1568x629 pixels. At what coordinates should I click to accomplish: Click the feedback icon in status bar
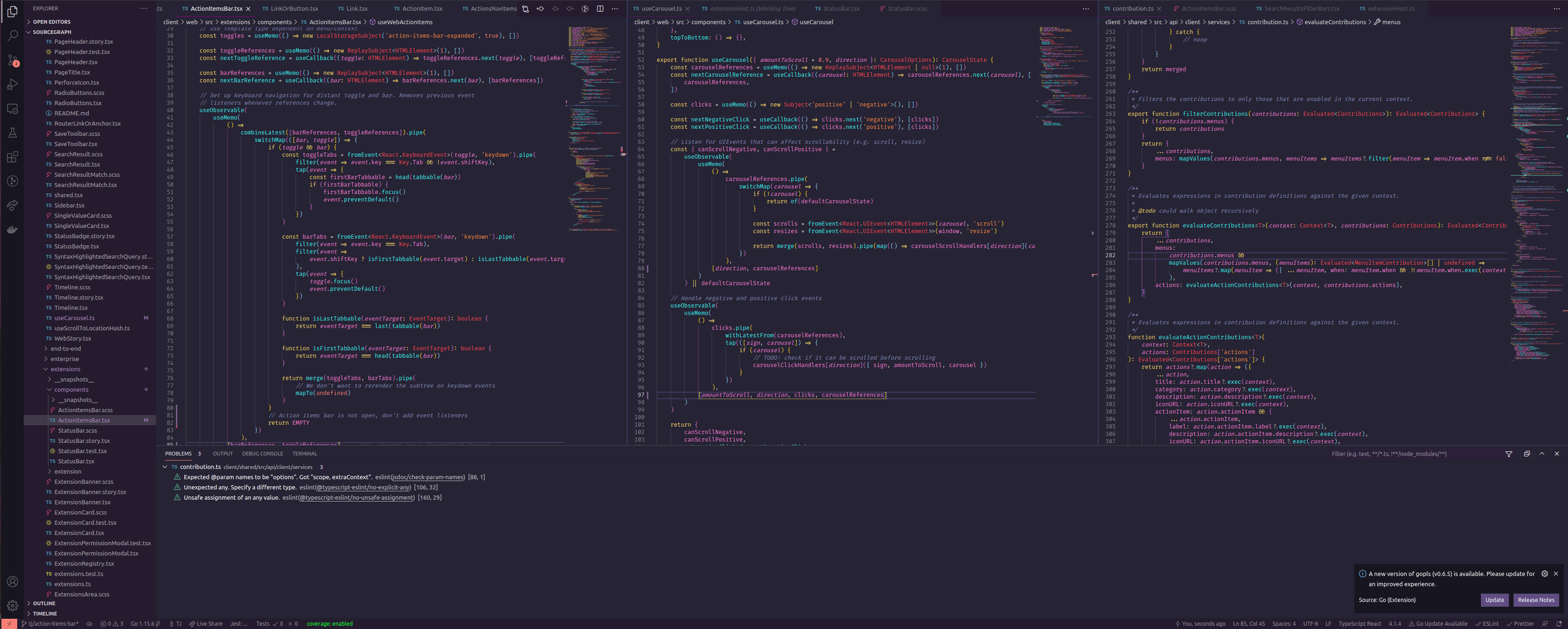tap(1545, 623)
